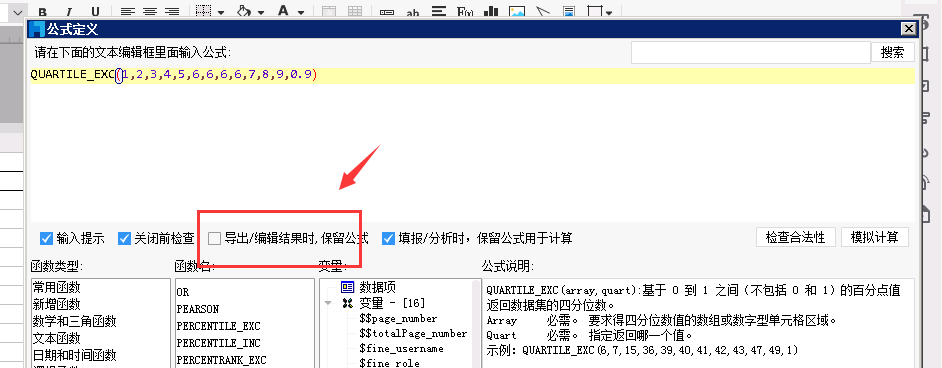Center-align cell content

point(150,11)
